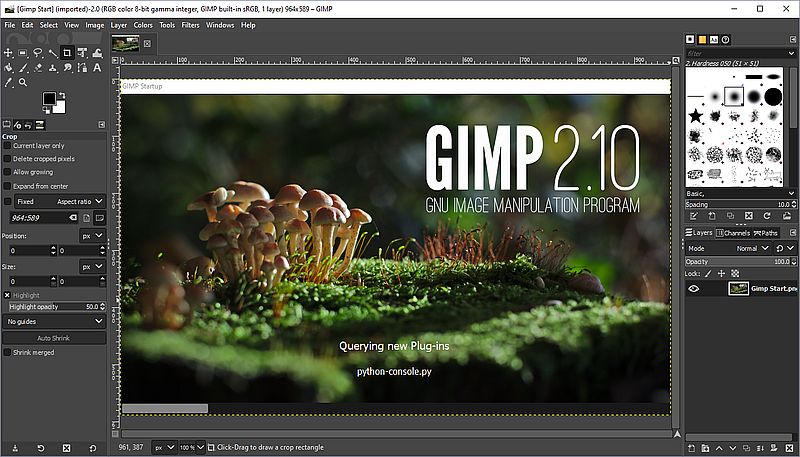Select the Smudge tool
The height and width of the screenshot is (457, 800).
pos(67,67)
